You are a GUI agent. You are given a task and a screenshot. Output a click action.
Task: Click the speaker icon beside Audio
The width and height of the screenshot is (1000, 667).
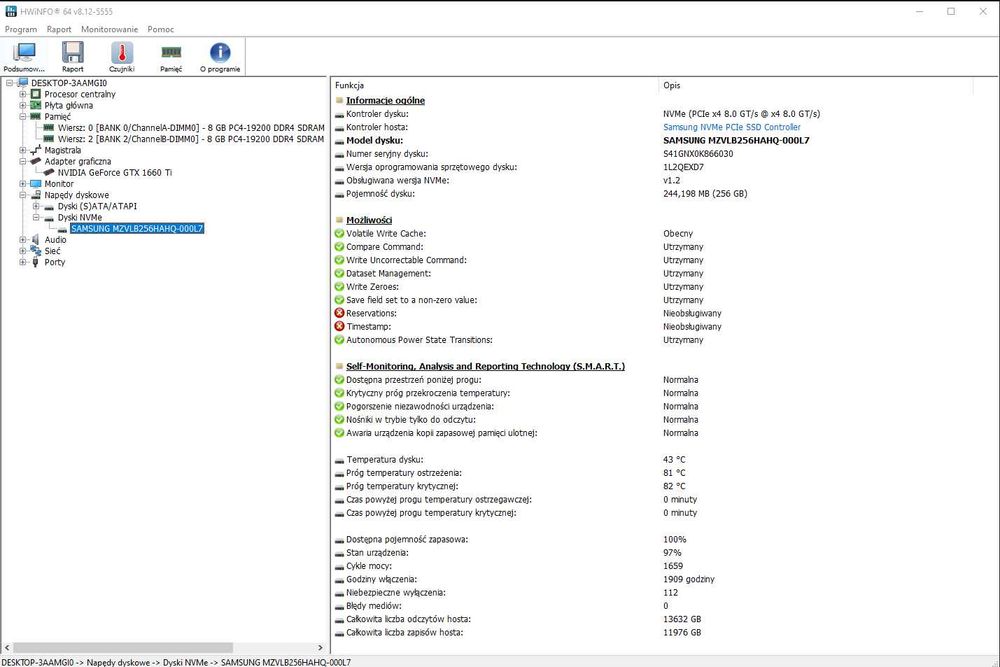36,240
